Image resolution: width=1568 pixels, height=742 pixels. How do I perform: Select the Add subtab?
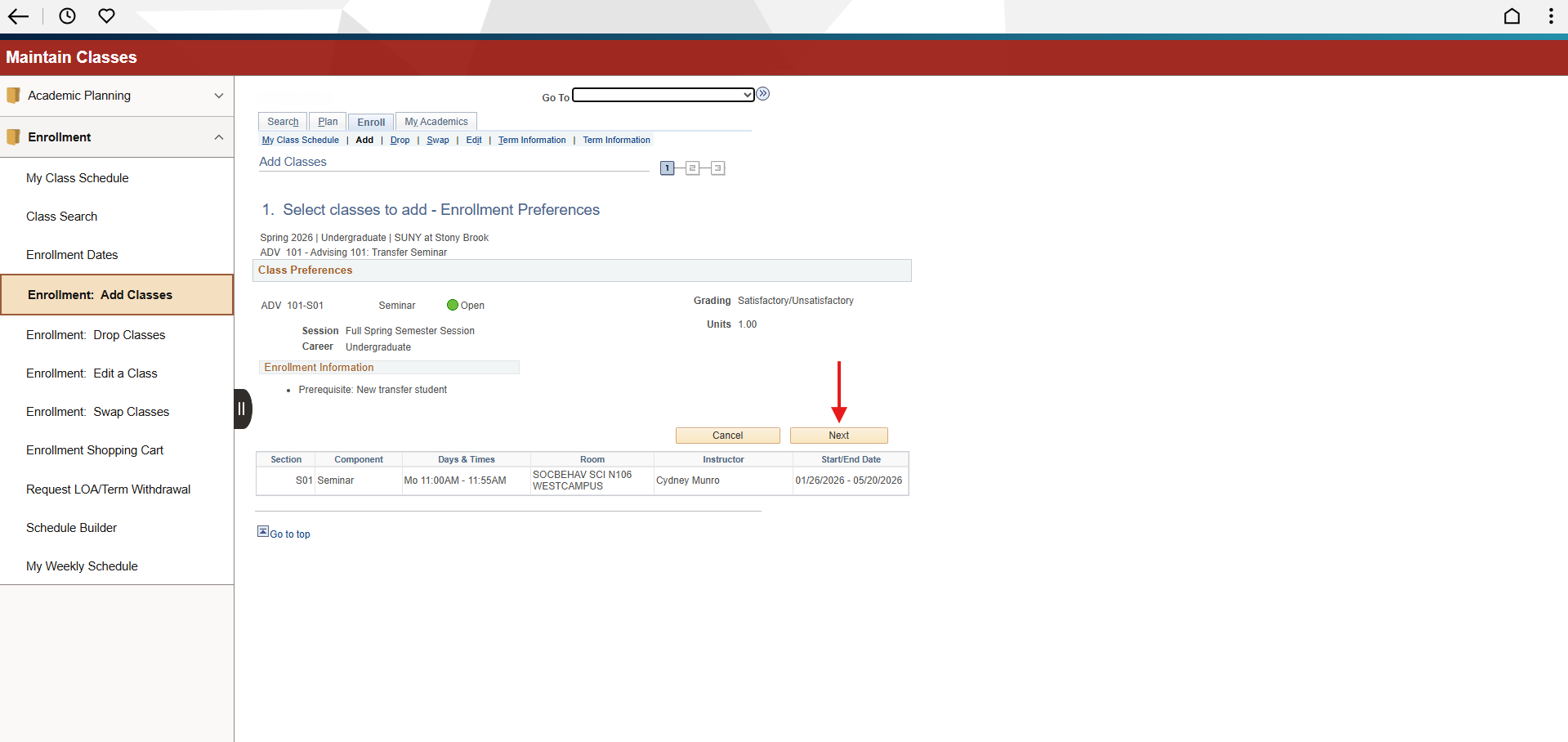(364, 141)
